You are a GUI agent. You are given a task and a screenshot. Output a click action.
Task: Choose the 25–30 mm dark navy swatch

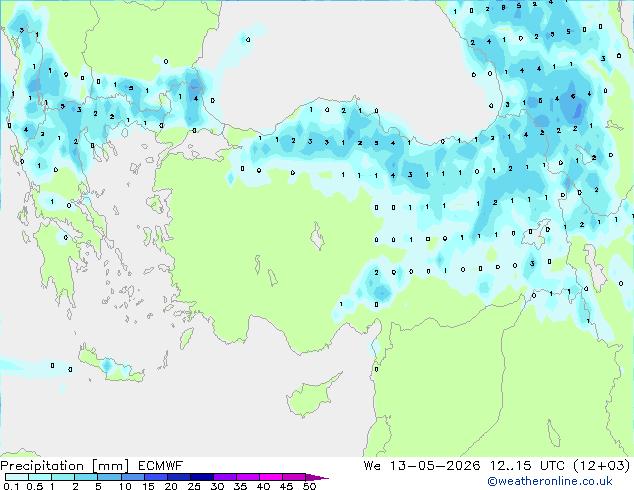tap(201, 477)
